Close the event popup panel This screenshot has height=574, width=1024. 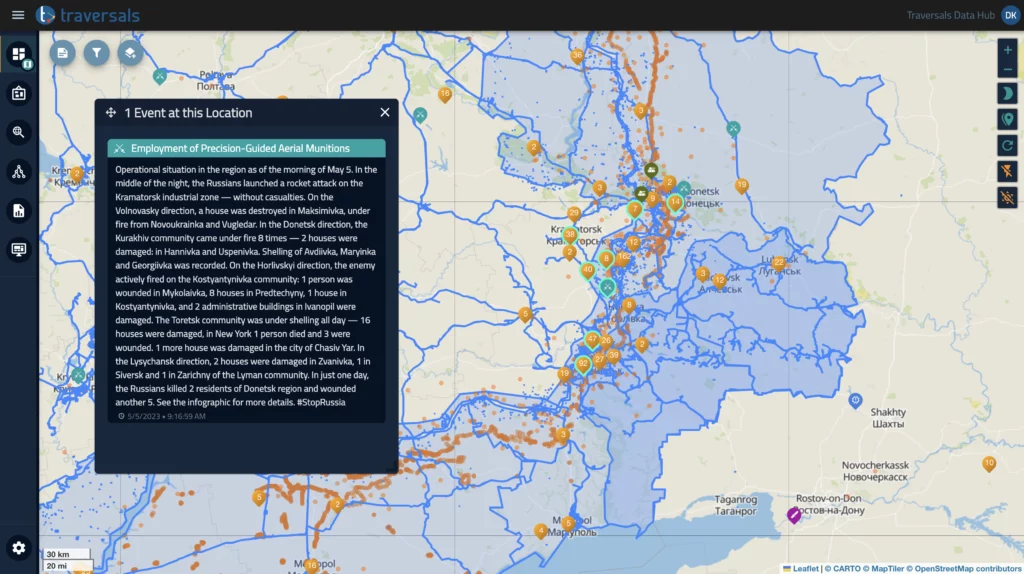point(385,112)
